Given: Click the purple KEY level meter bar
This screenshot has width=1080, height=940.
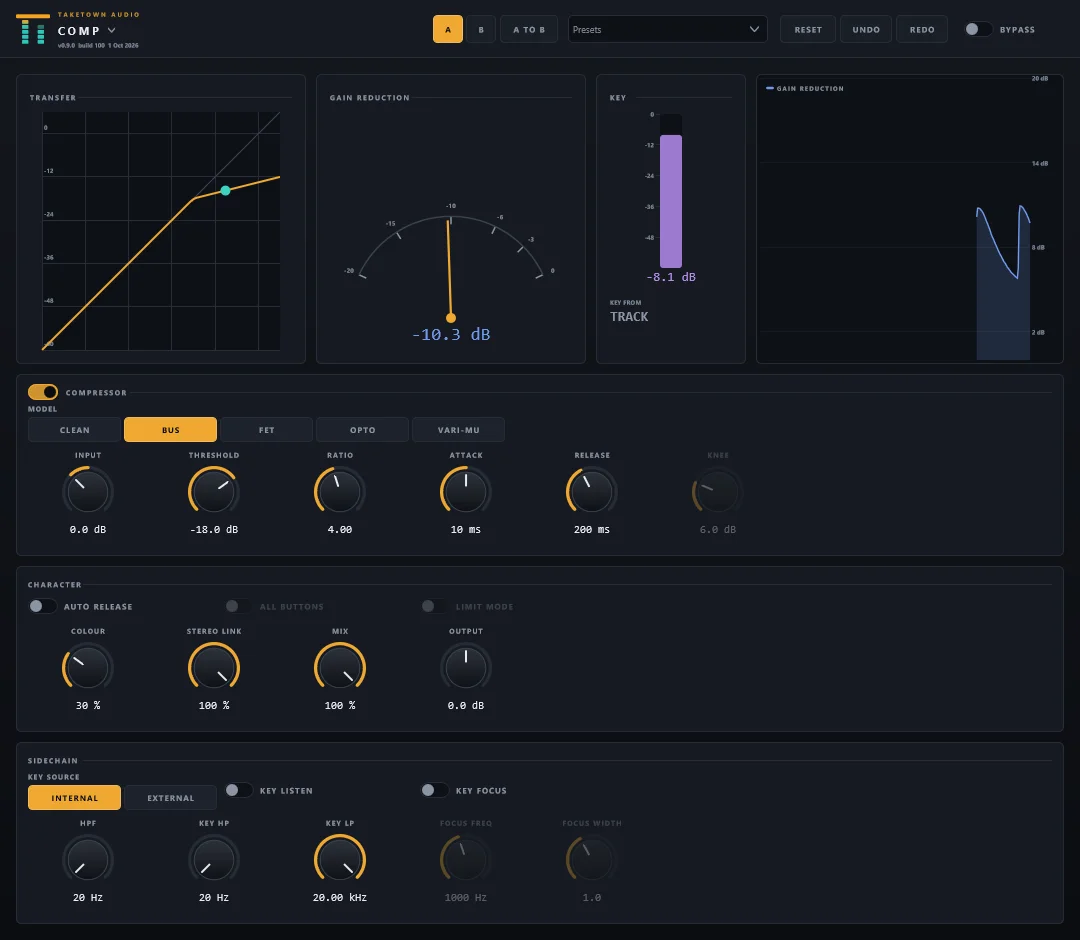Looking at the screenshot, I should [x=671, y=200].
